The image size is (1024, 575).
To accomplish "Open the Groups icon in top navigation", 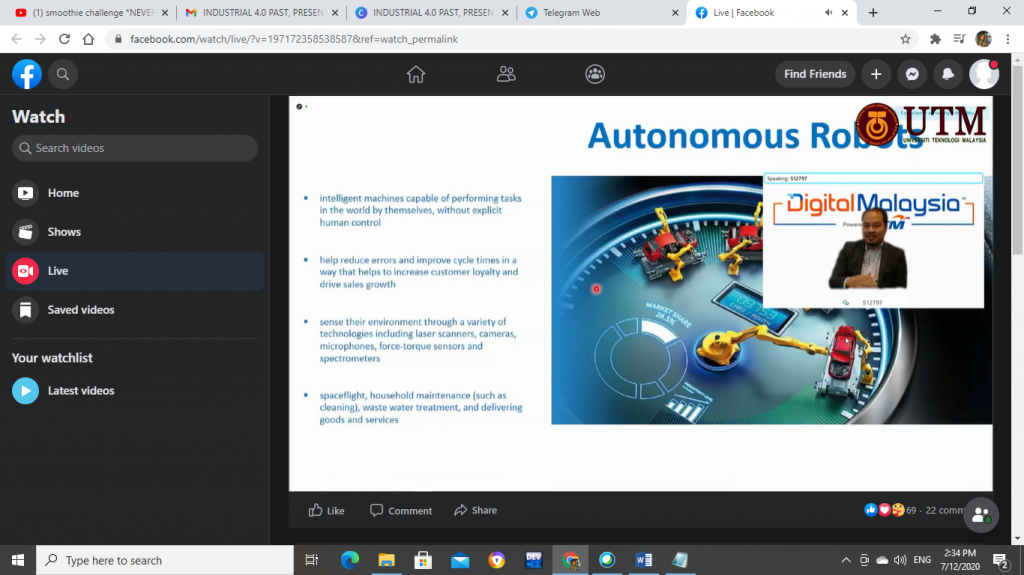I will [595, 74].
